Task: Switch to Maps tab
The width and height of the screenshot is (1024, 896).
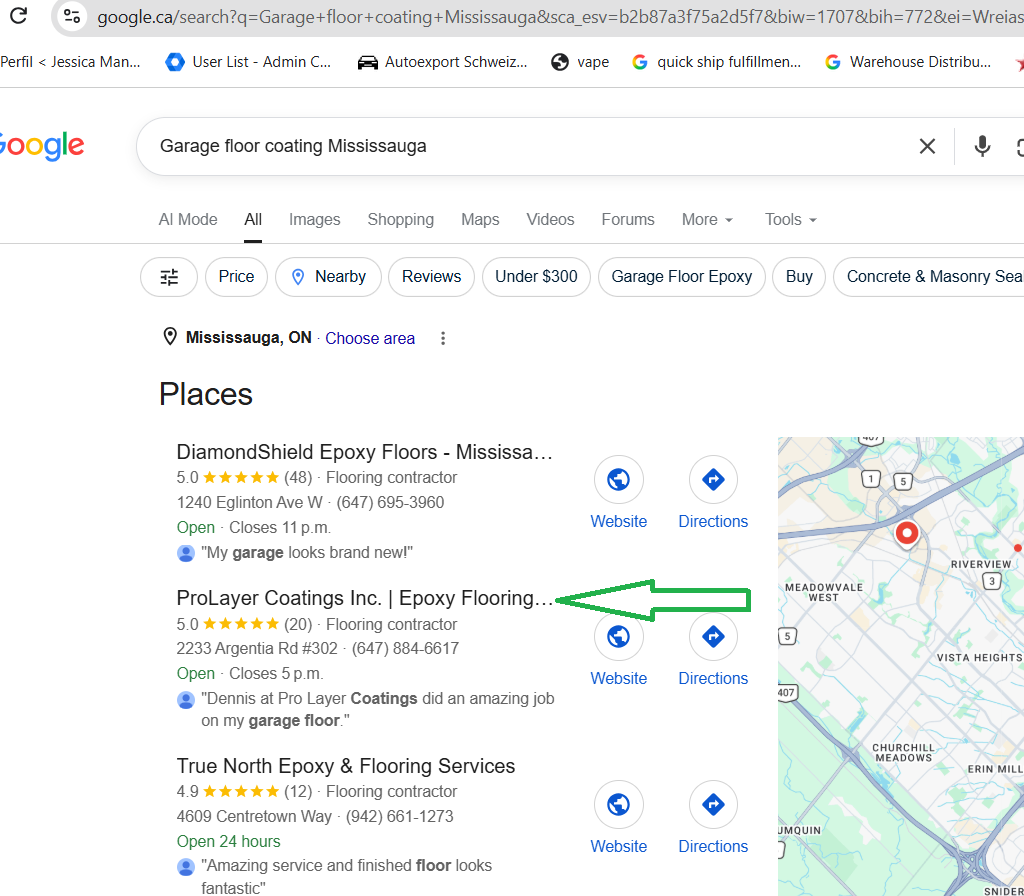Action: [480, 219]
